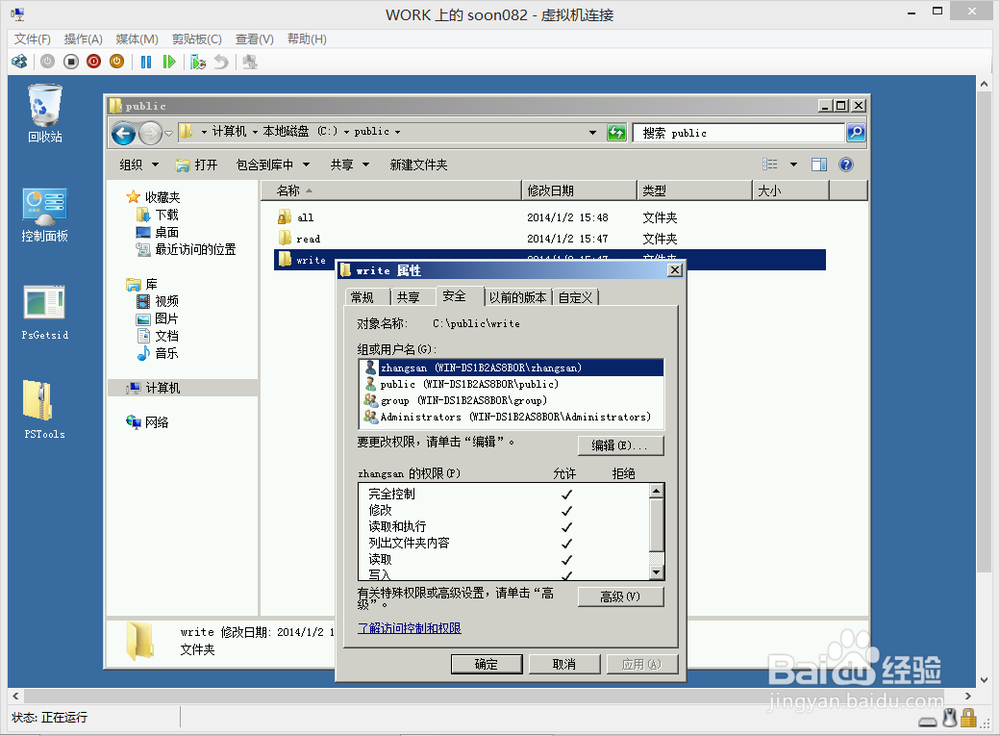Select the 控制面板 desktop icon
This screenshot has width=1000, height=736.
point(45,215)
